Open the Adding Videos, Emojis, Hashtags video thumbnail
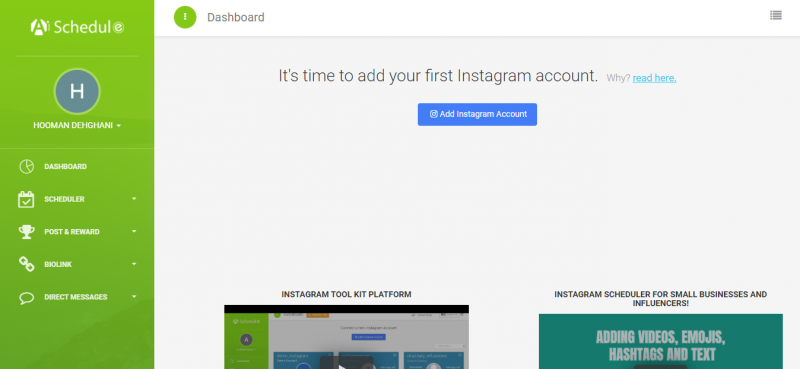800x369 pixels. pos(660,341)
